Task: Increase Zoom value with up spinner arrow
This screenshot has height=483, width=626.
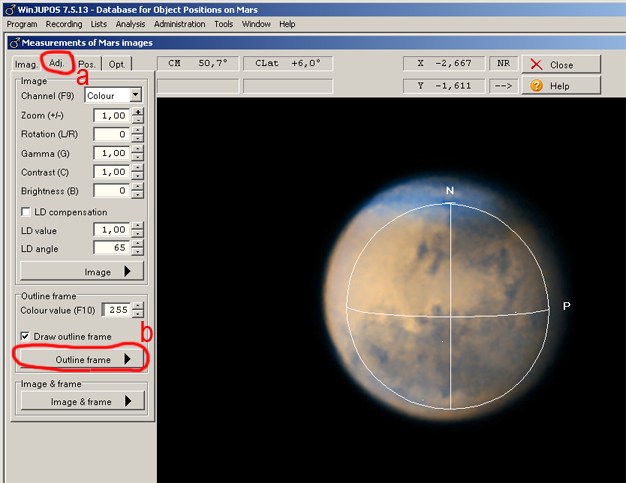Action: 138,111
